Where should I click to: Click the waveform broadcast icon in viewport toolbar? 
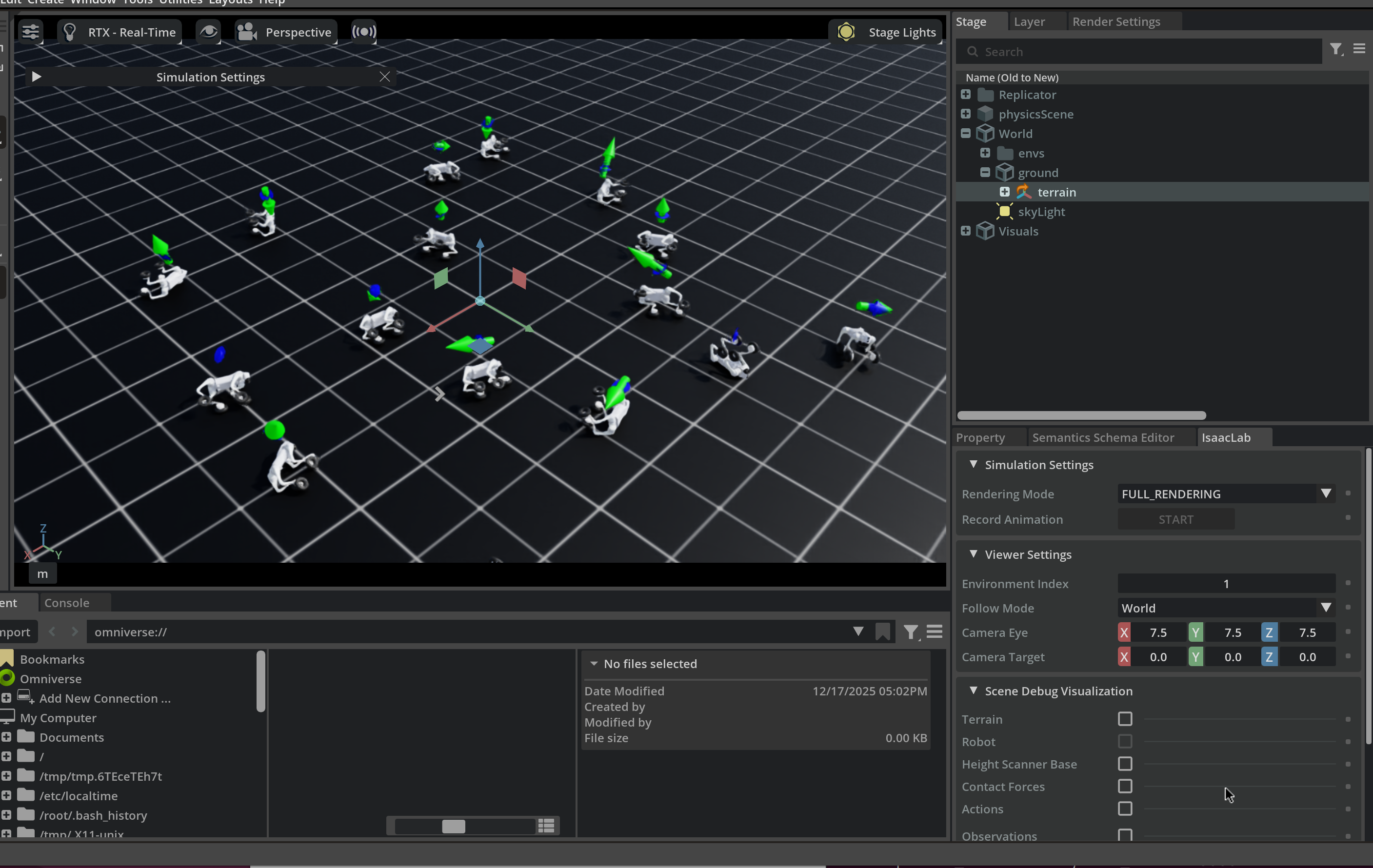click(x=364, y=32)
